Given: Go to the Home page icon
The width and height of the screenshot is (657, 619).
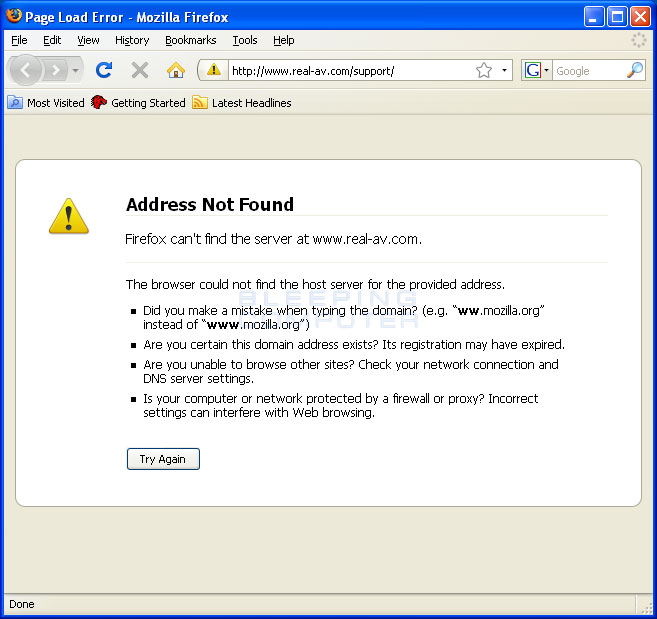Looking at the screenshot, I should pyautogui.click(x=176, y=70).
